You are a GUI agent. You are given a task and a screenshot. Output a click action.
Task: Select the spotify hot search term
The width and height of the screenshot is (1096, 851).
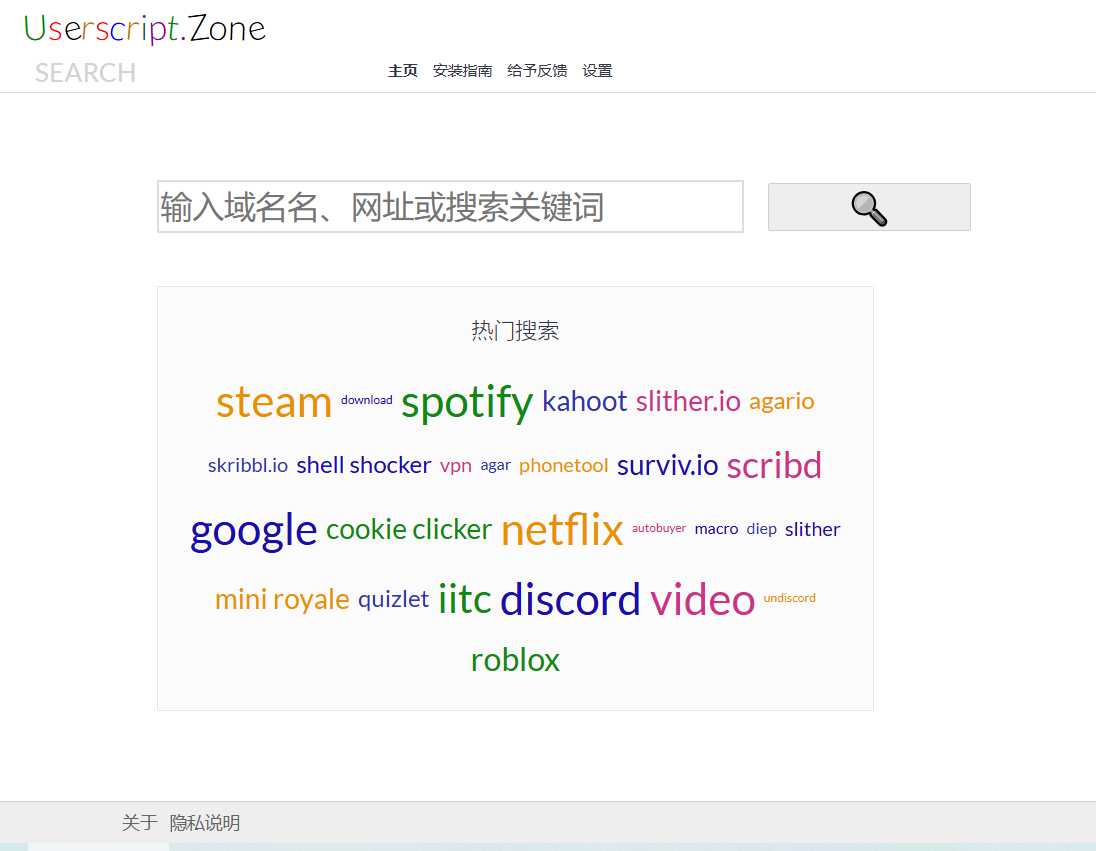click(466, 402)
